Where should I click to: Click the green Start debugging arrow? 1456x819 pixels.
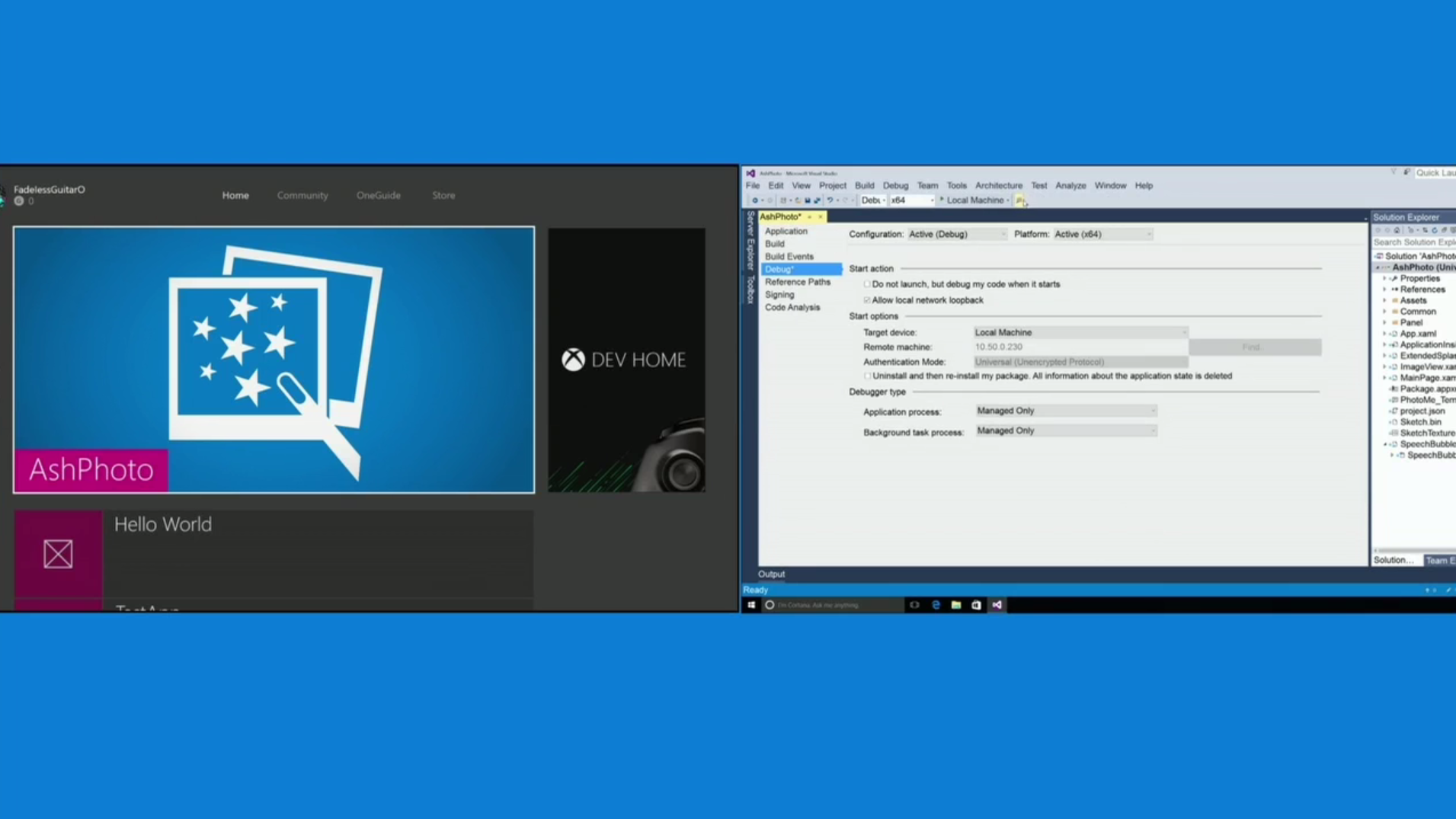click(x=942, y=200)
